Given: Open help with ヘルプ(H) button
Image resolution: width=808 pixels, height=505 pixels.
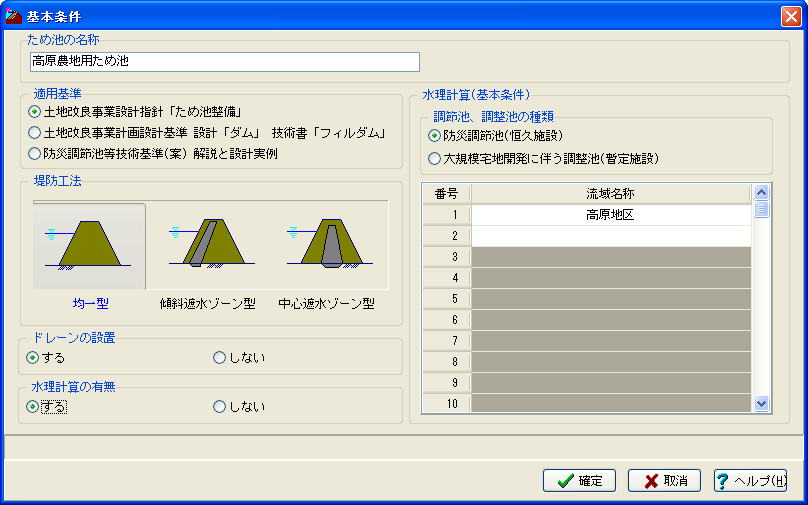Looking at the screenshot, I should point(750,481).
